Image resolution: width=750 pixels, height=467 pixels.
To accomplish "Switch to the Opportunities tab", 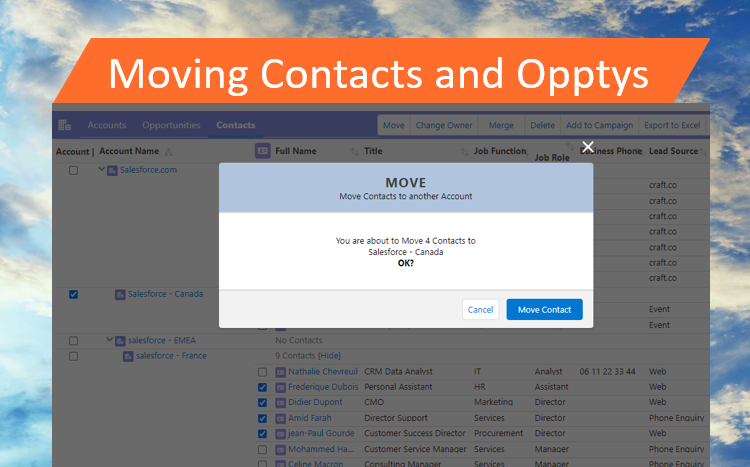I will (x=171, y=125).
